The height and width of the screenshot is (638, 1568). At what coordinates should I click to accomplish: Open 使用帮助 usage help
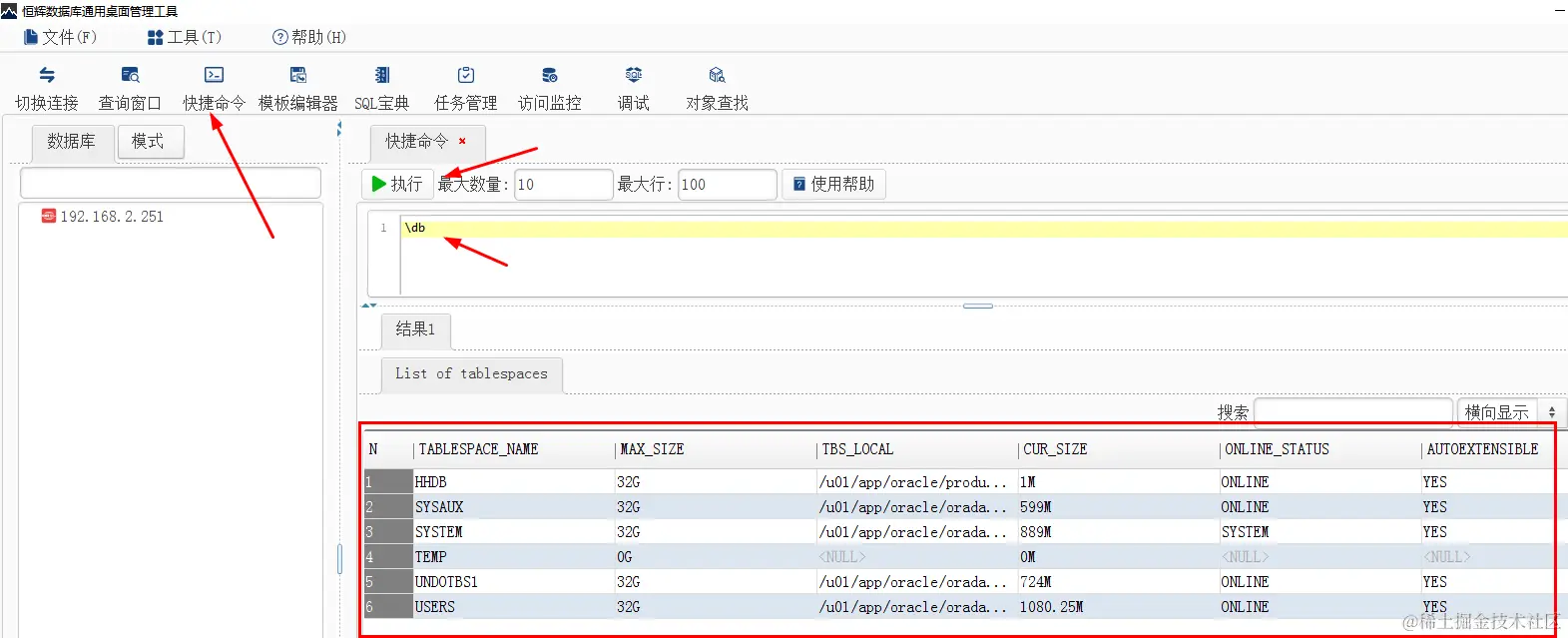point(834,184)
